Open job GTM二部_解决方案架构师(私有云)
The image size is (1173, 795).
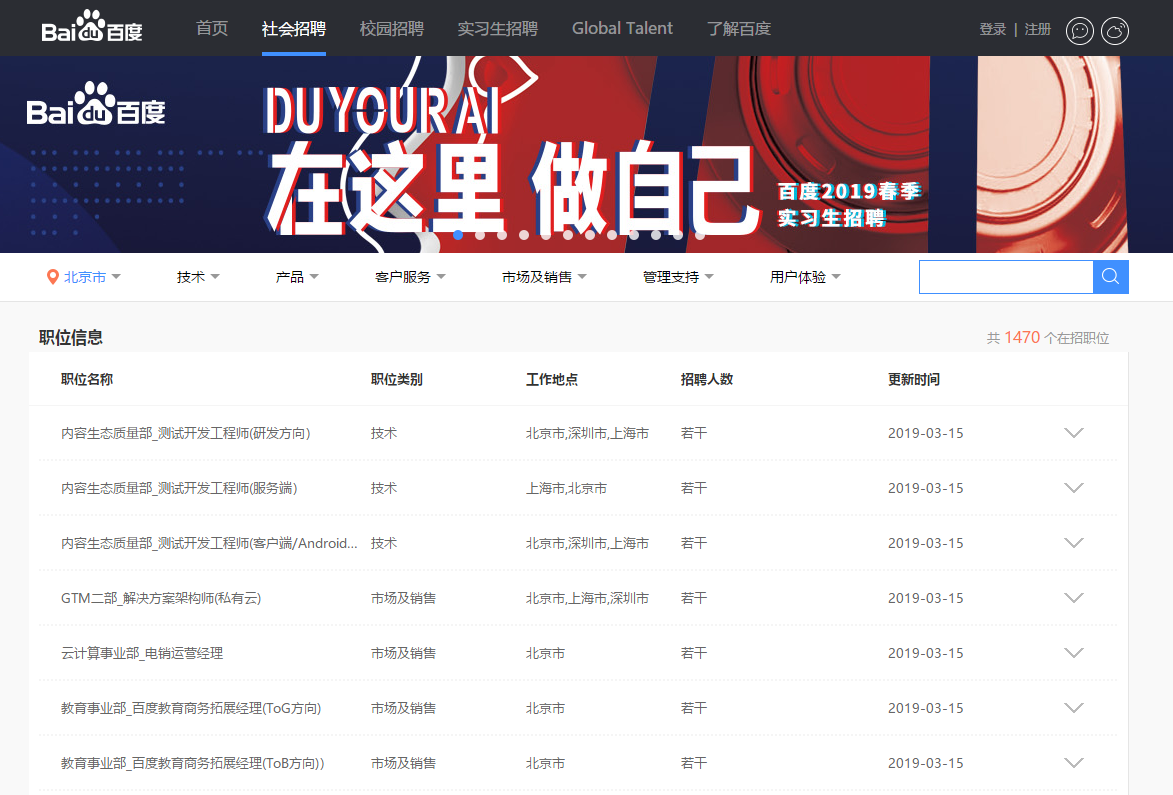(x=161, y=598)
